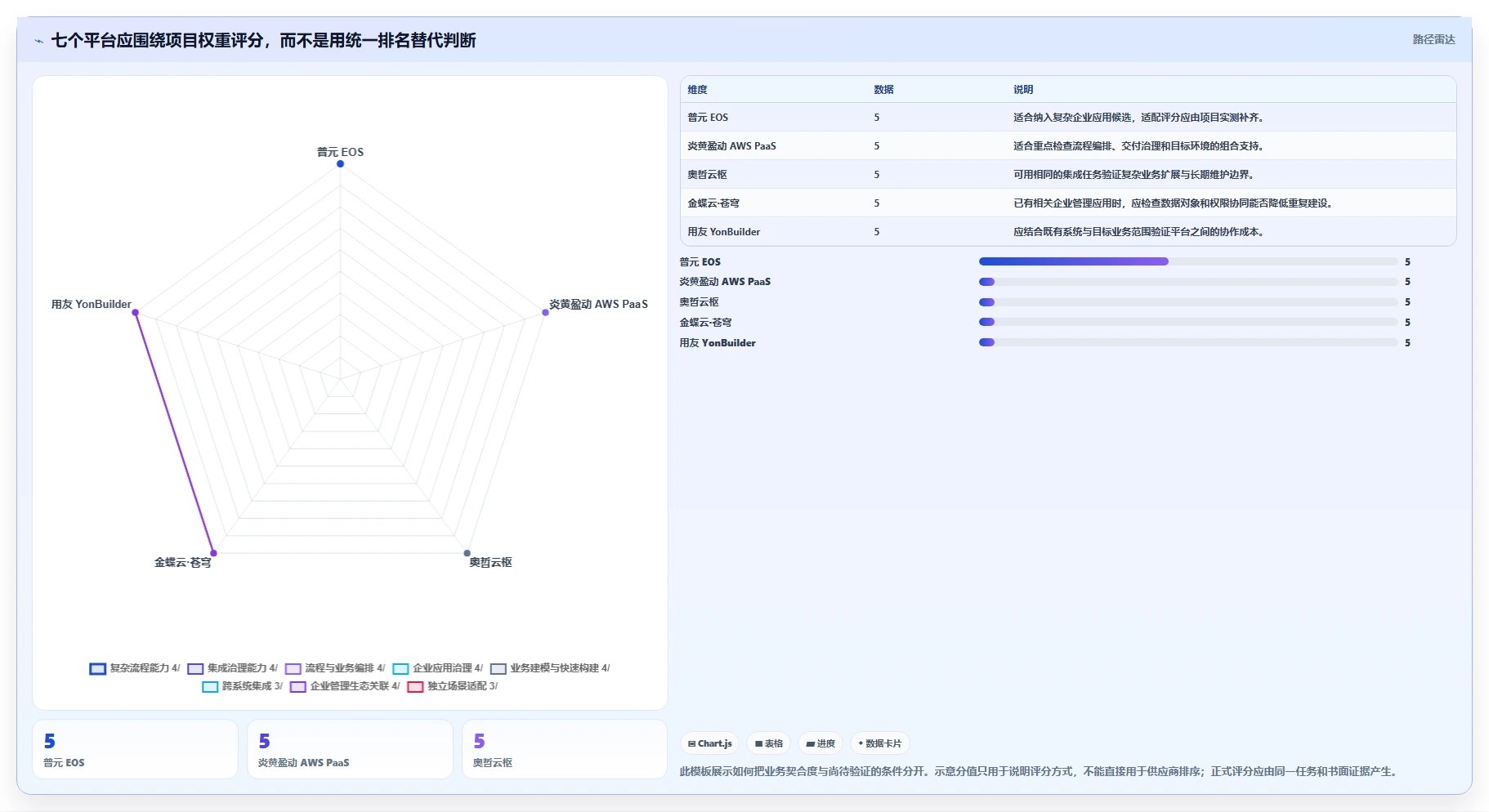Toggle the 复杂流程能力 legend series
The image size is (1489, 812).
[x=135, y=668]
